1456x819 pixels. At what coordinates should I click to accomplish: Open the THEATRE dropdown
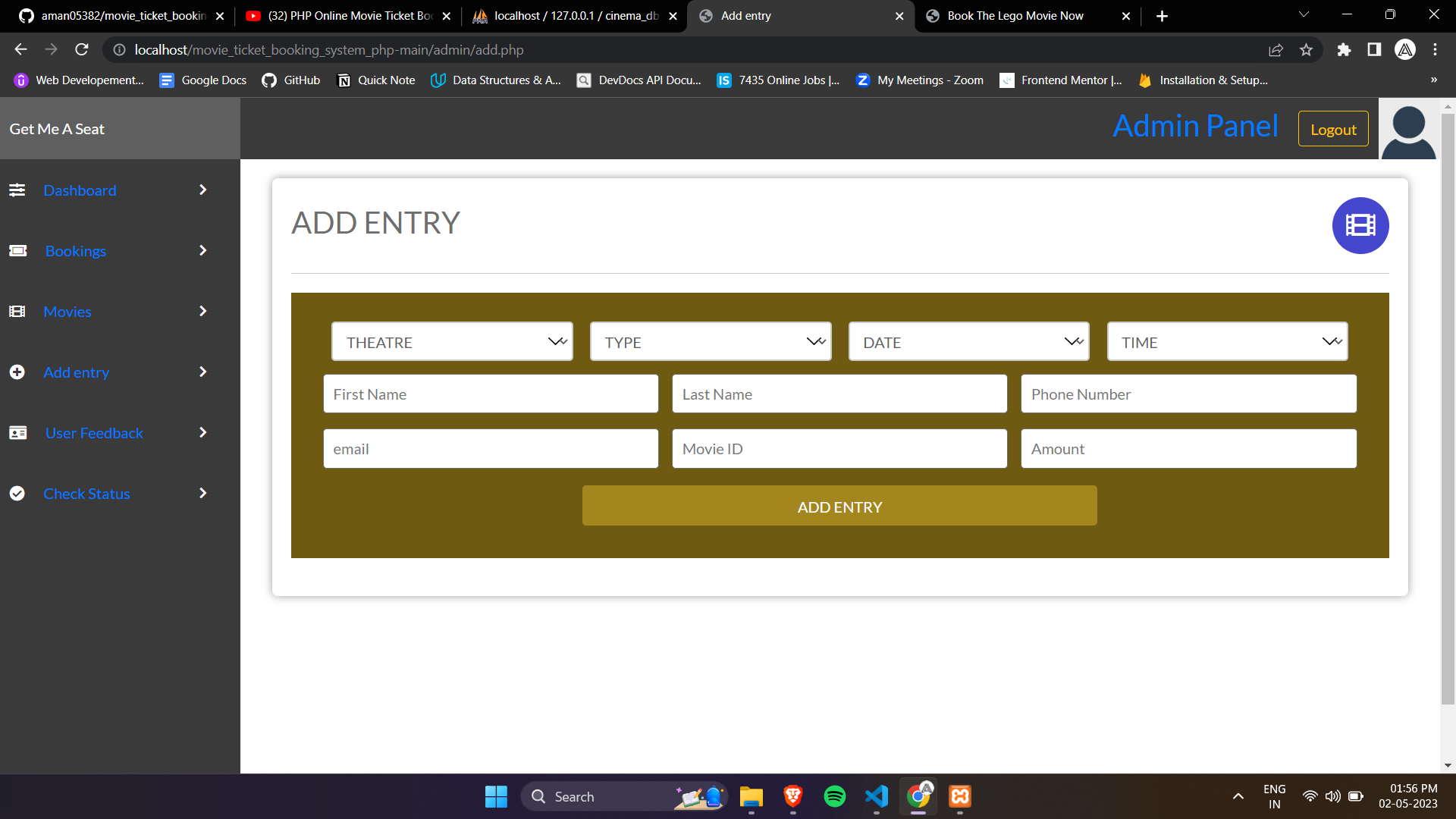point(451,341)
